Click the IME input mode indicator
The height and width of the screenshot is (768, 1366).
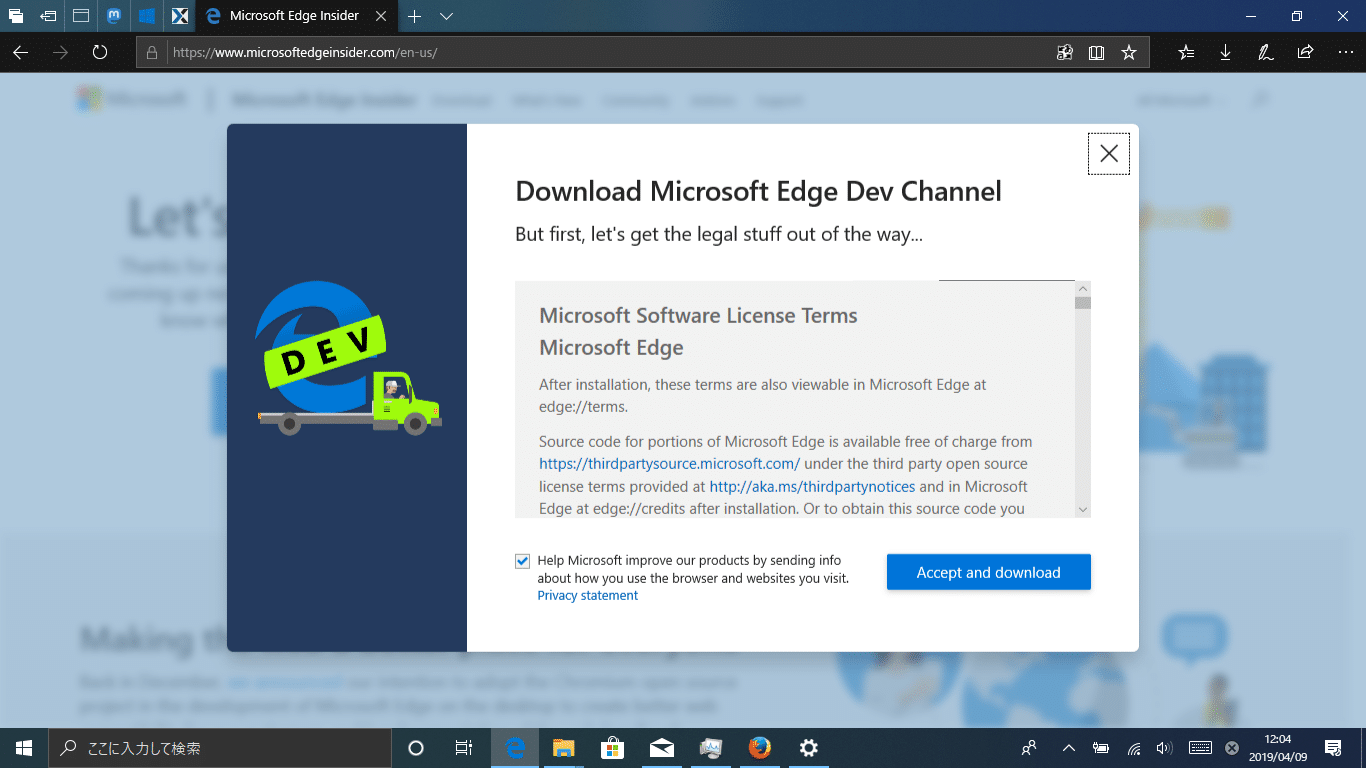click(x=1232, y=748)
